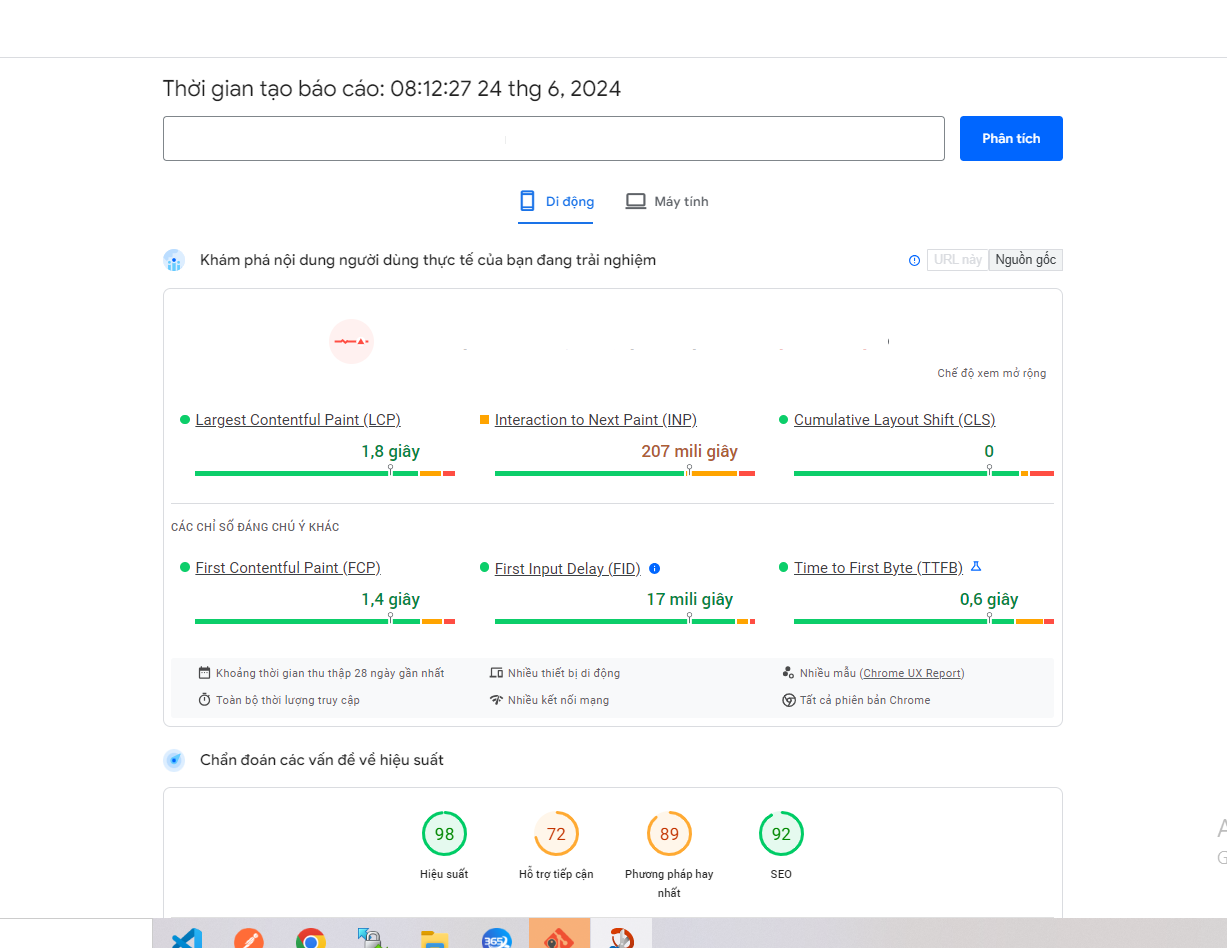
Task: Switch to Nguồn gốc data view
Action: point(1025,260)
